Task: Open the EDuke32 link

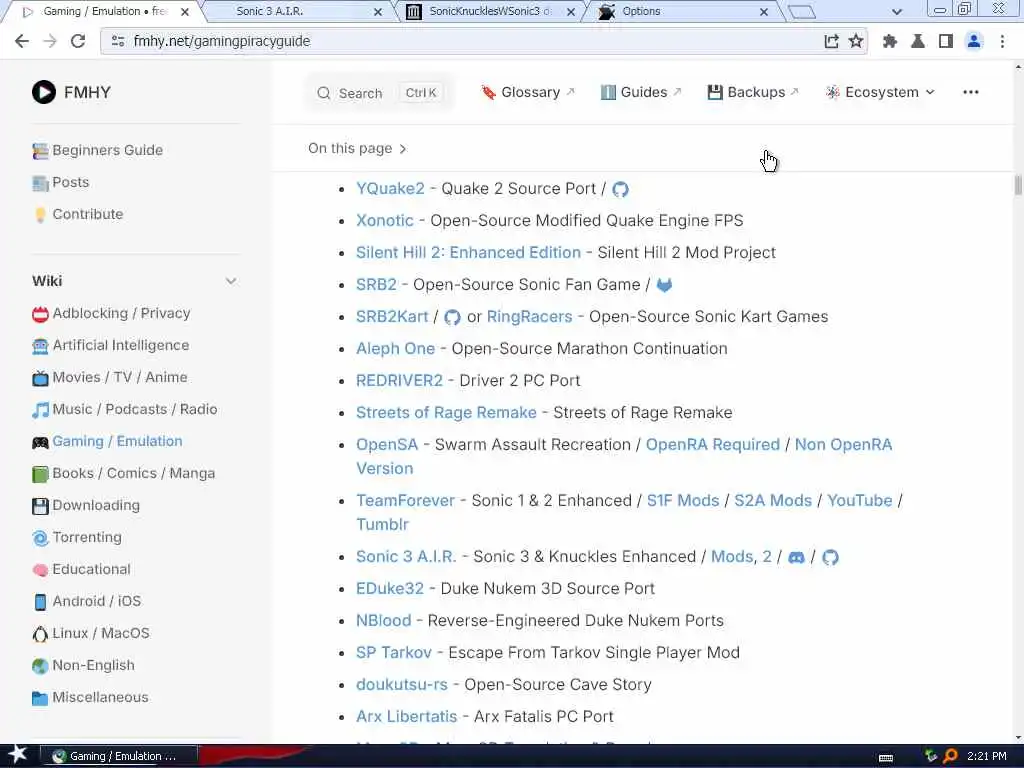Action: 390,589
